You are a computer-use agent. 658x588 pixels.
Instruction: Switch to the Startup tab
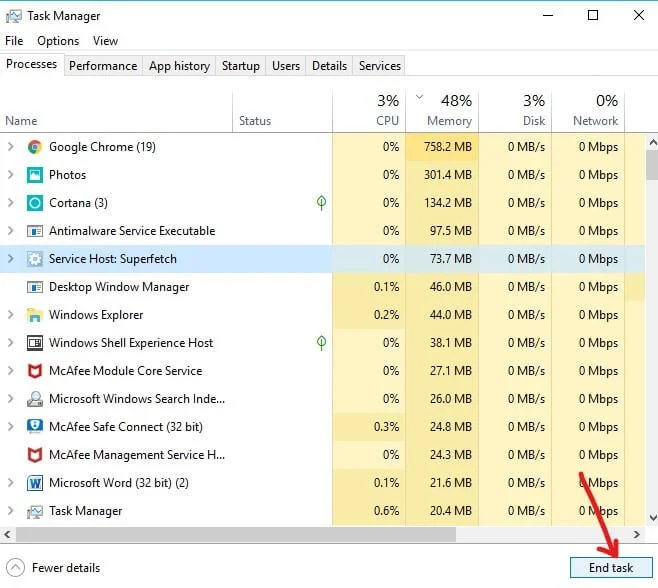[x=240, y=66]
